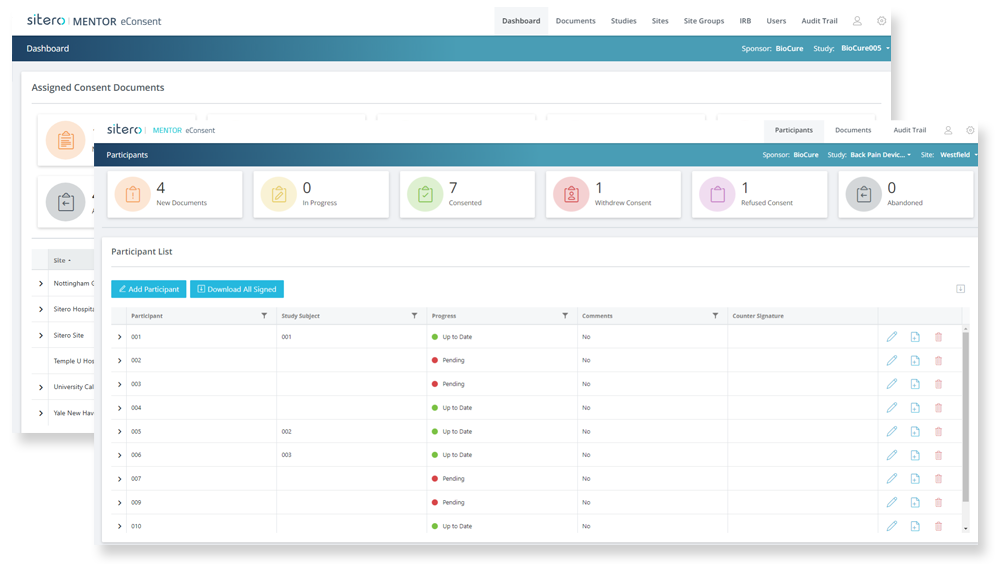This screenshot has width=1007, height=564.
Task: Expand Nottingham site row in Dashboard
Action: tap(41, 283)
